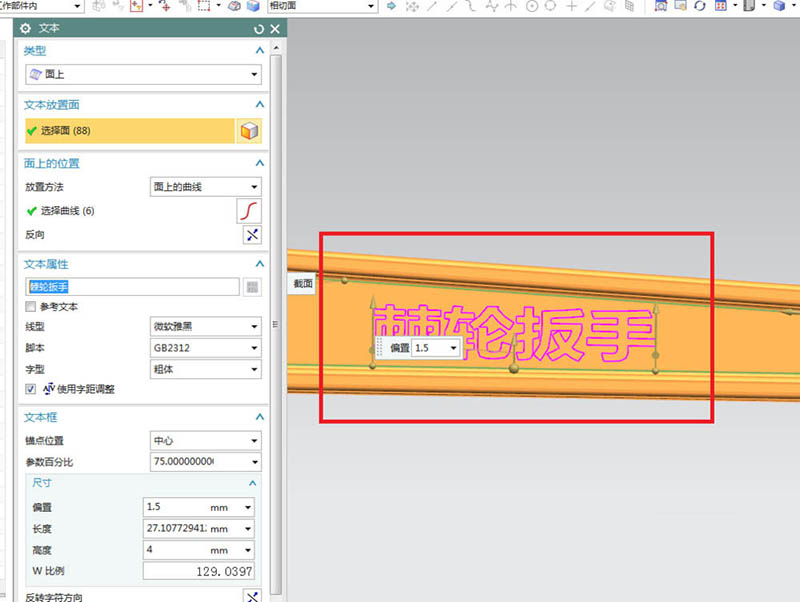Click the select face cube icon

pos(250,131)
